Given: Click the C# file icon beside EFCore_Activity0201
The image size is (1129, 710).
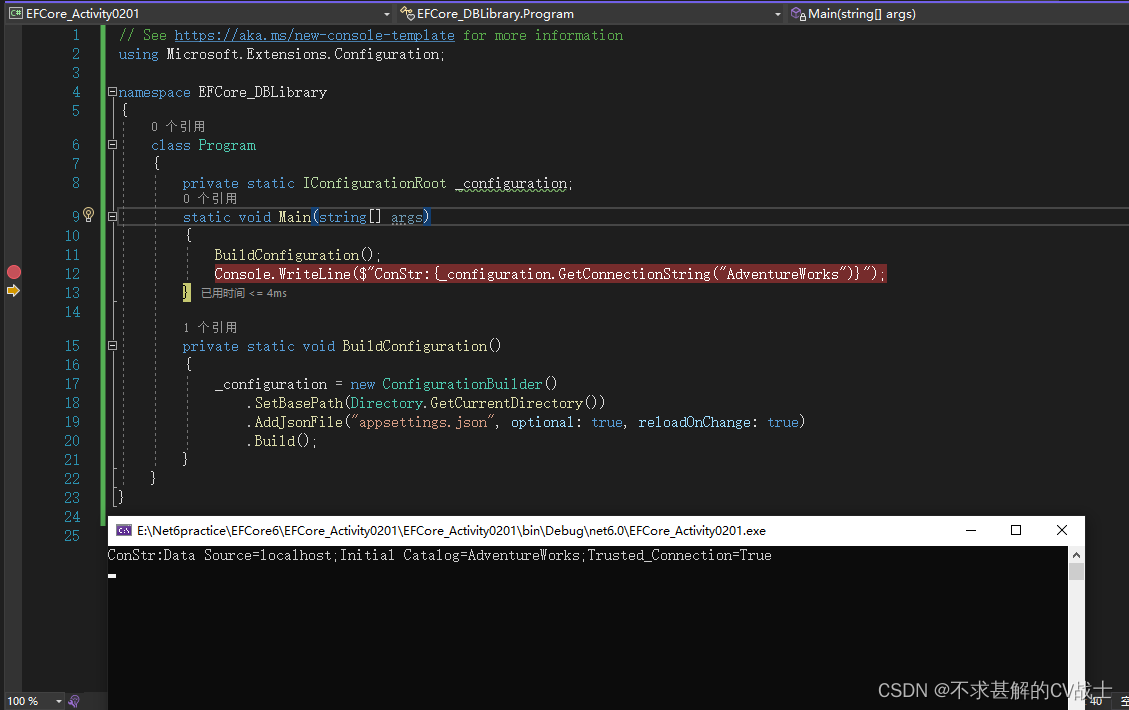Looking at the screenshot, I should 14,13.
